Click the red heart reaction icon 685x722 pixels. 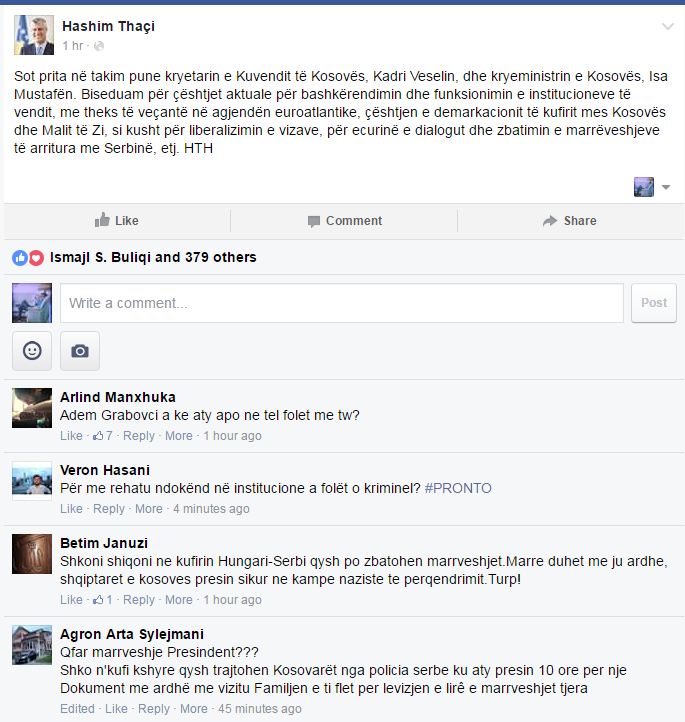36,258
